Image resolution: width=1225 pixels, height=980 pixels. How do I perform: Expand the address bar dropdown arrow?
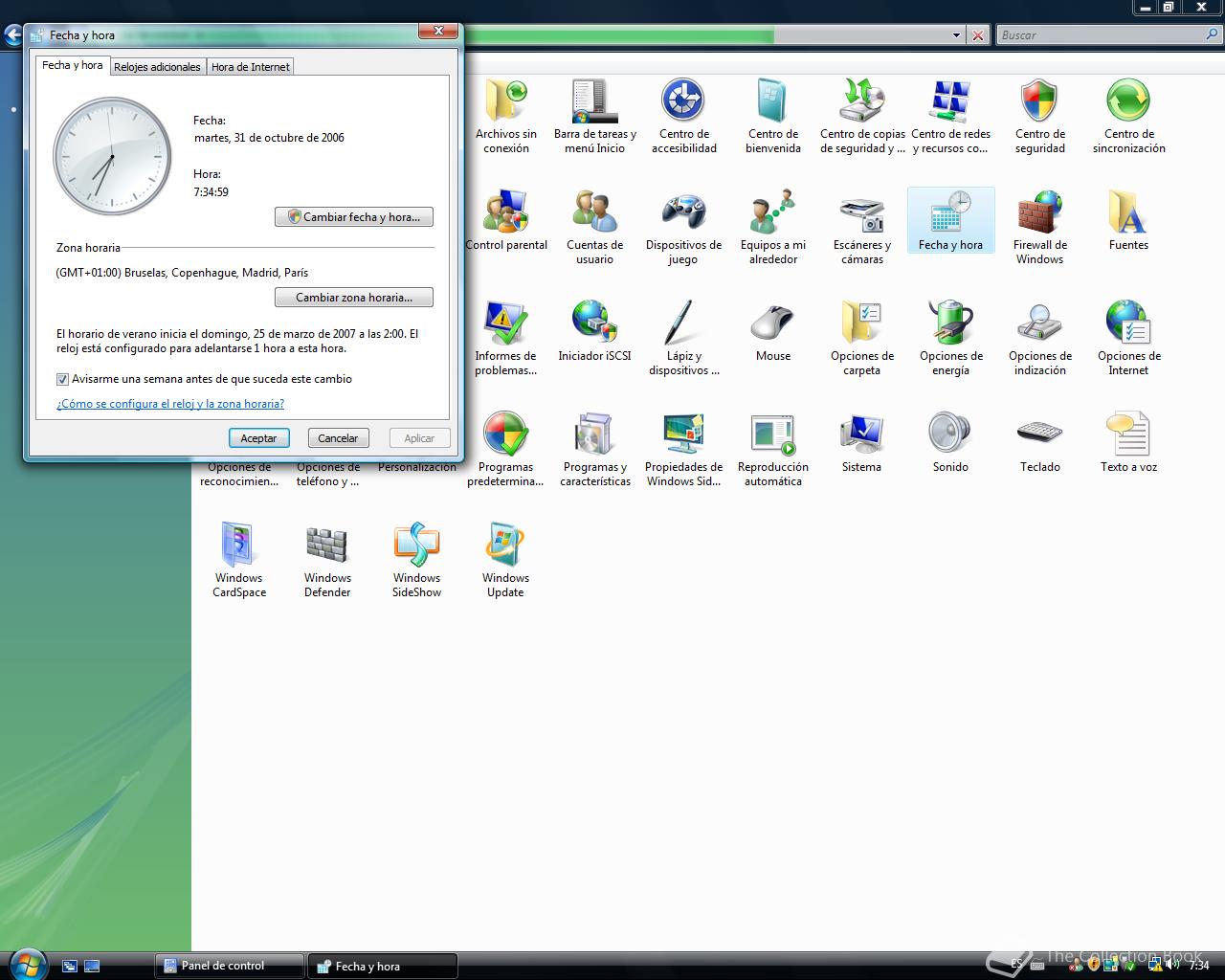956,35
